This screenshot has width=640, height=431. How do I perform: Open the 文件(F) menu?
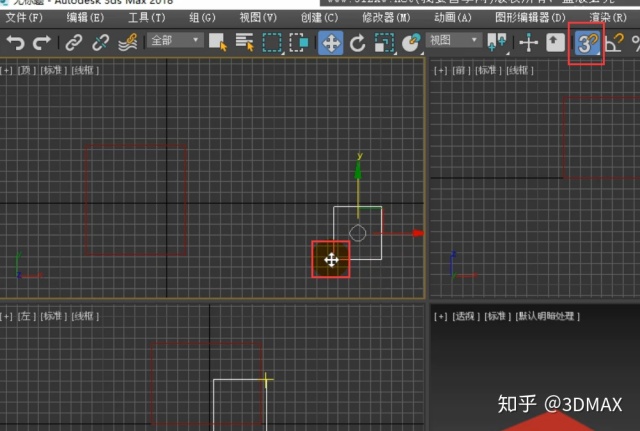24,18
